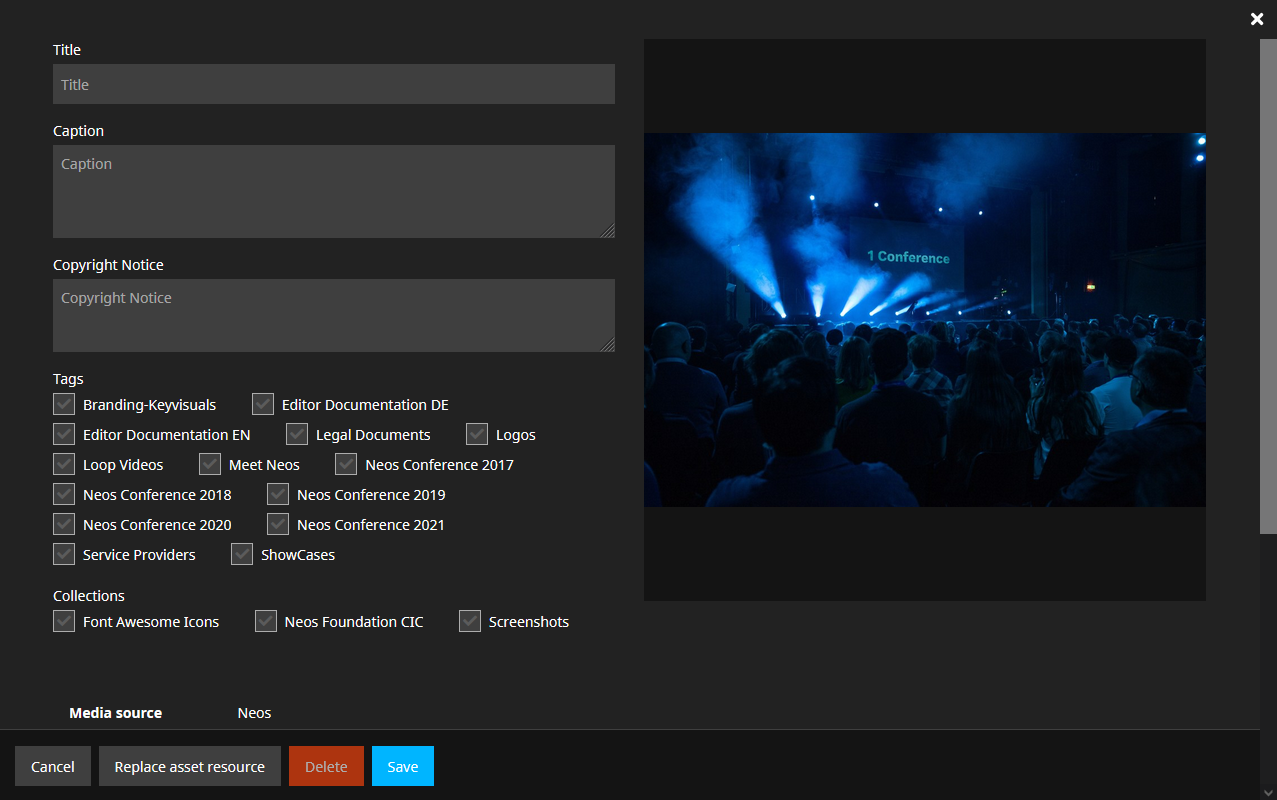The width and height of the screenshot is (1277, 800).
Task: Toggle the ShowCases tag checkbox
Action: [x=242, y=555]
